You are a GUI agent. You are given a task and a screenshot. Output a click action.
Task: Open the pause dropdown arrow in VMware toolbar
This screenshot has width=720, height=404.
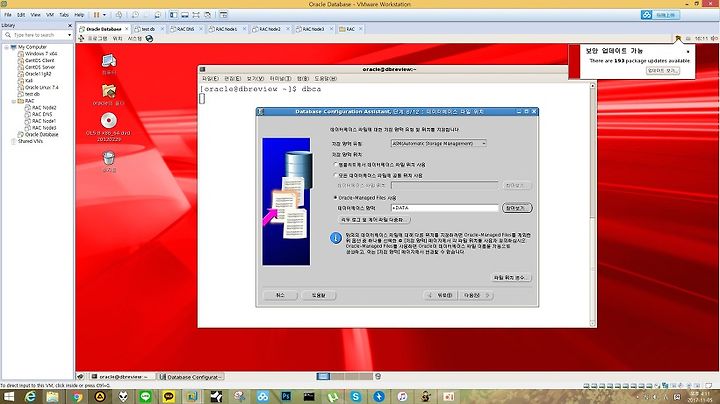click(x=104, y=15)
